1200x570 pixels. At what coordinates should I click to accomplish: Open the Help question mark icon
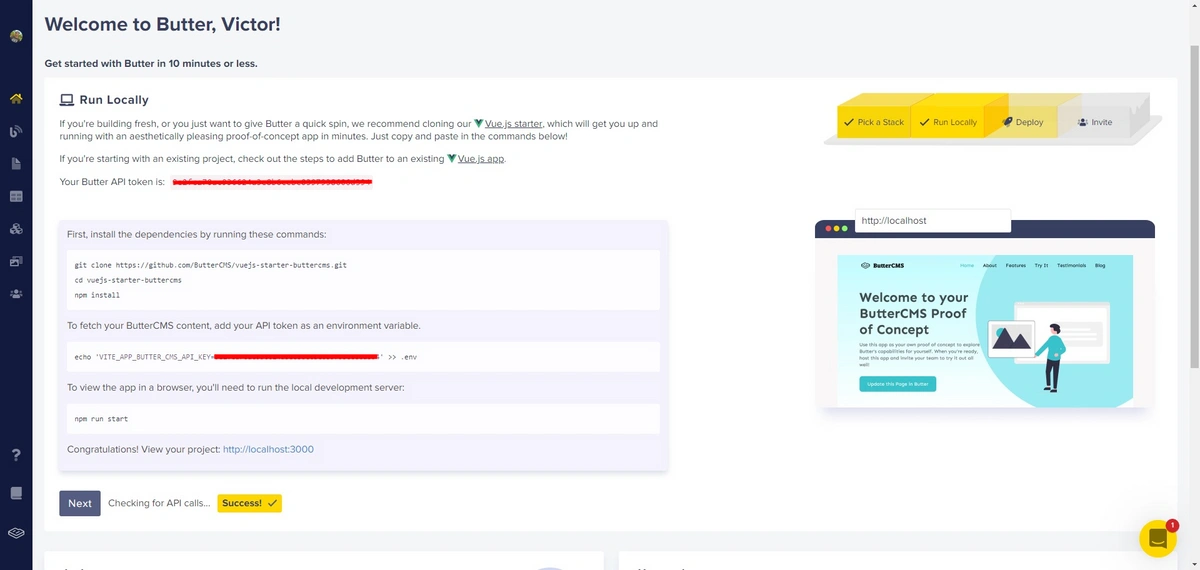tap(16, 455)
